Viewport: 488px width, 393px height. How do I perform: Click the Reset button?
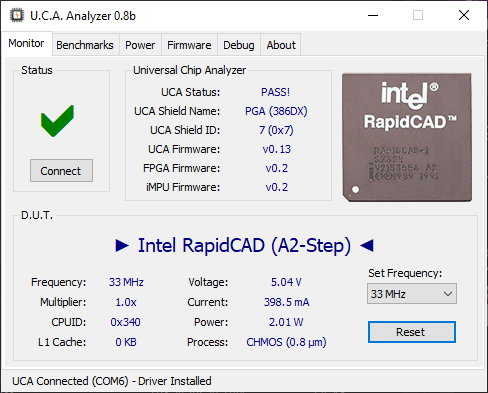click(x=412, y=332)
